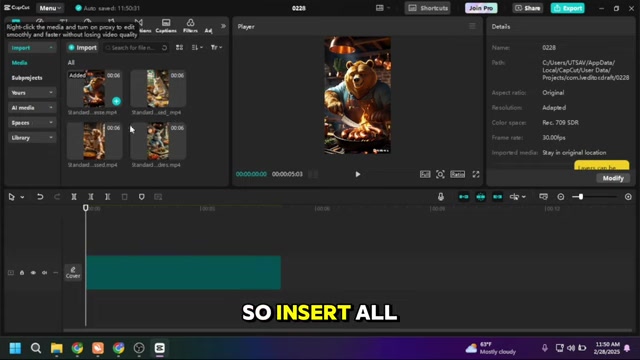Mute the main track audio
Screen dimensions: 640x360
click(44, 272)
